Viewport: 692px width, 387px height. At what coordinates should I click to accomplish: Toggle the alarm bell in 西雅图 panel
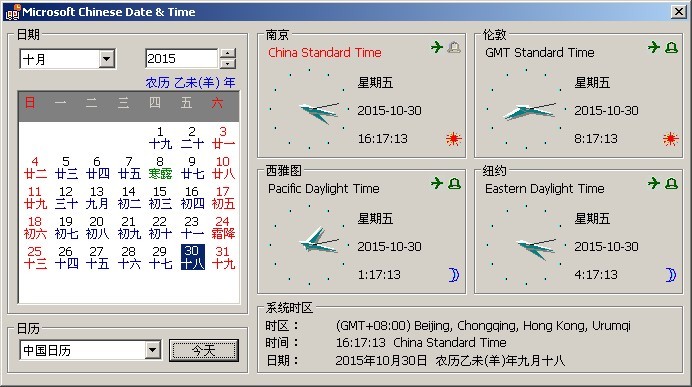(455, 183)
